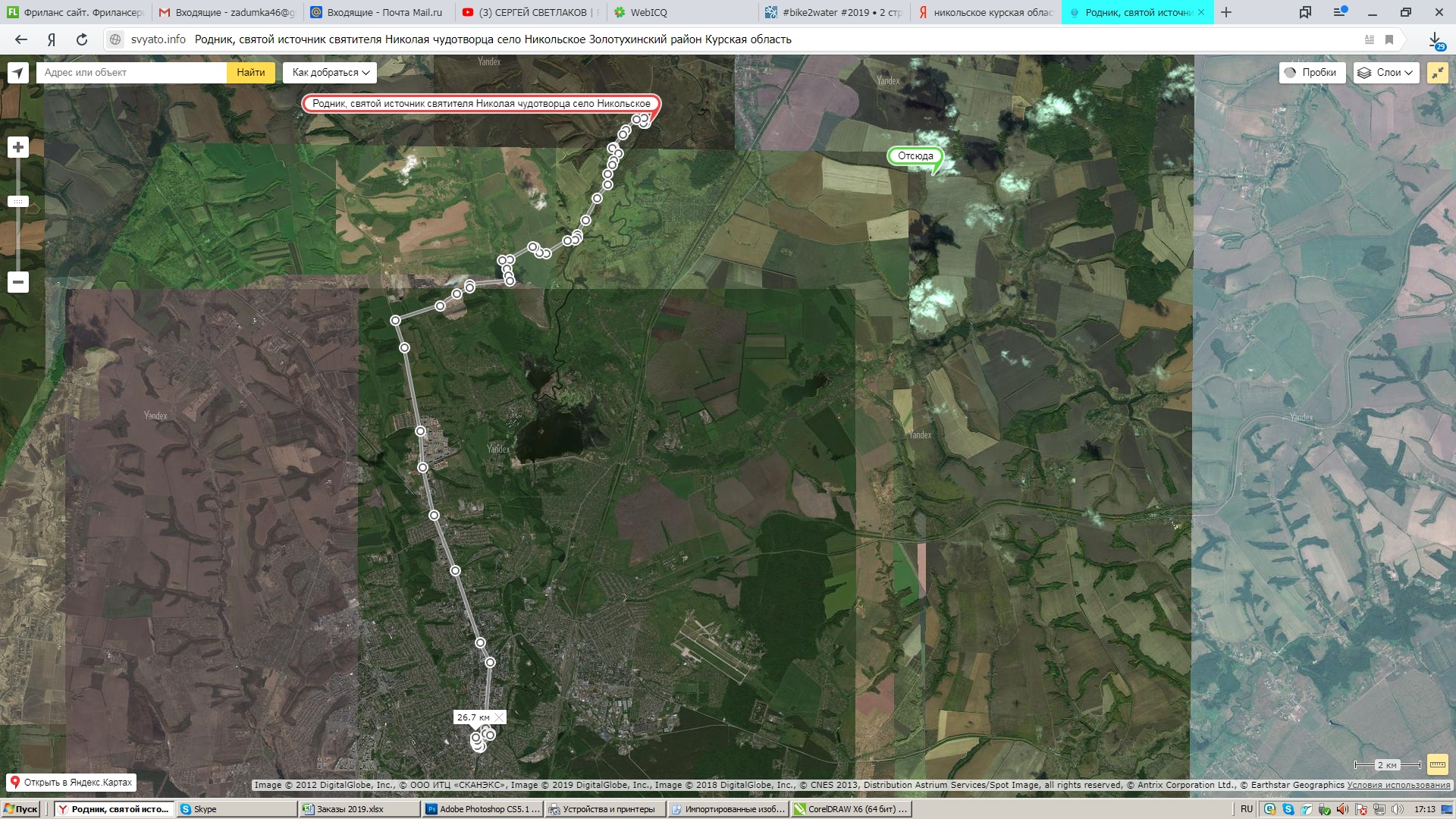Zoom out using the map minus button
This screenshot has height=819, width=1456.
point(18,282)
